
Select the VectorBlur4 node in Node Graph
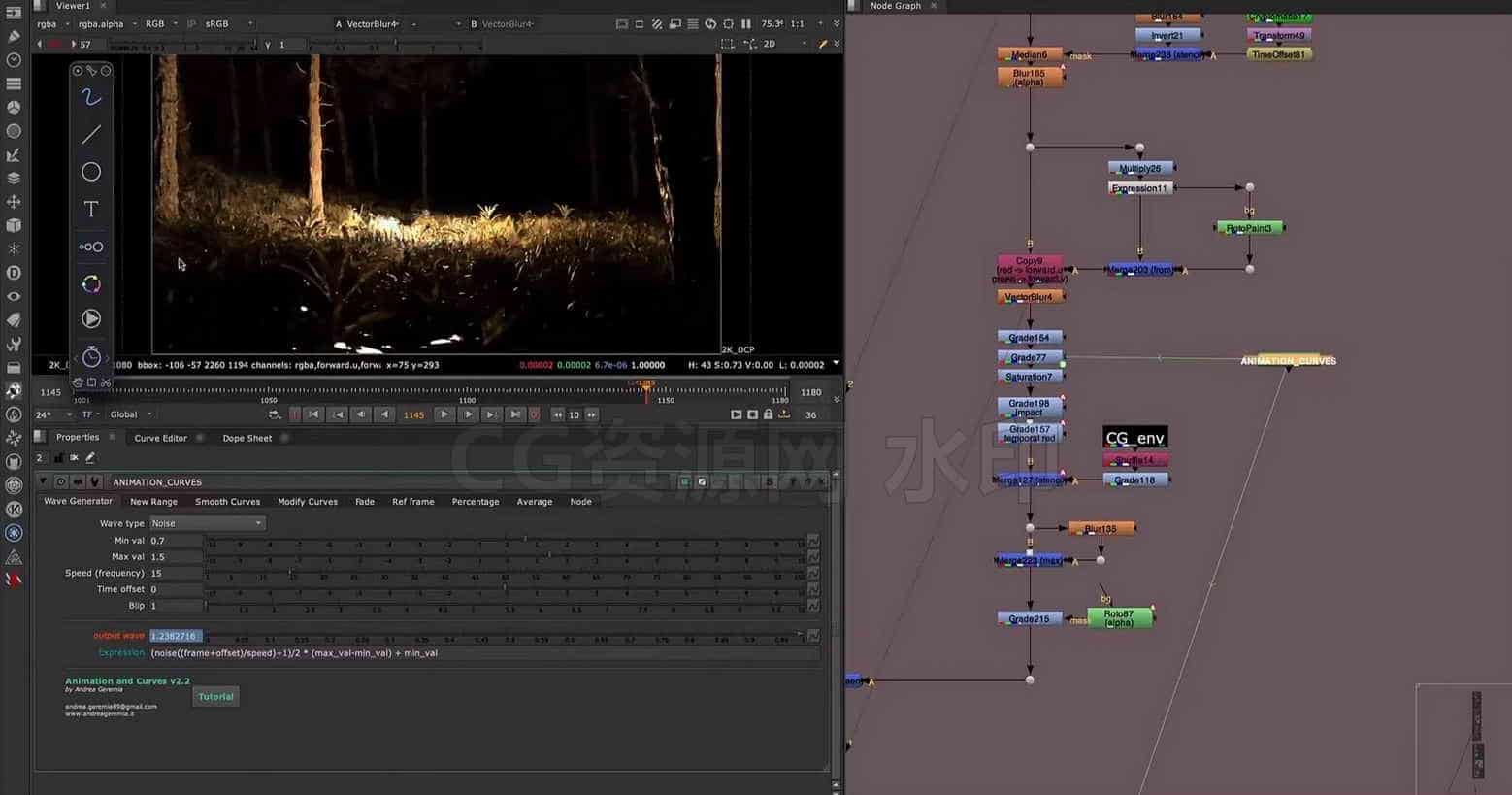1030,297
